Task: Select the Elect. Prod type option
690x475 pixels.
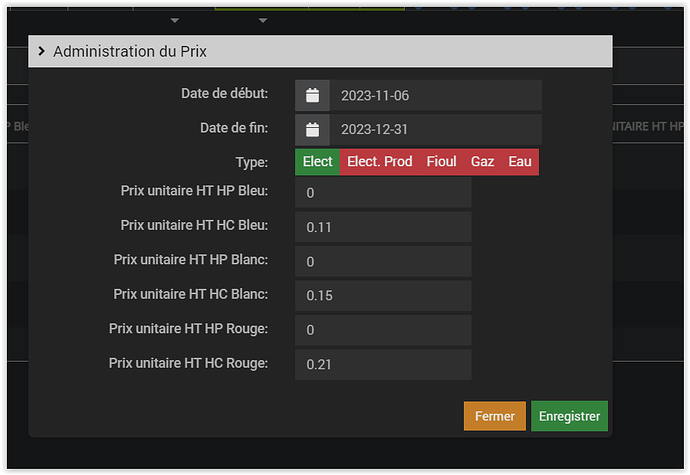Action: pos(379,162)
